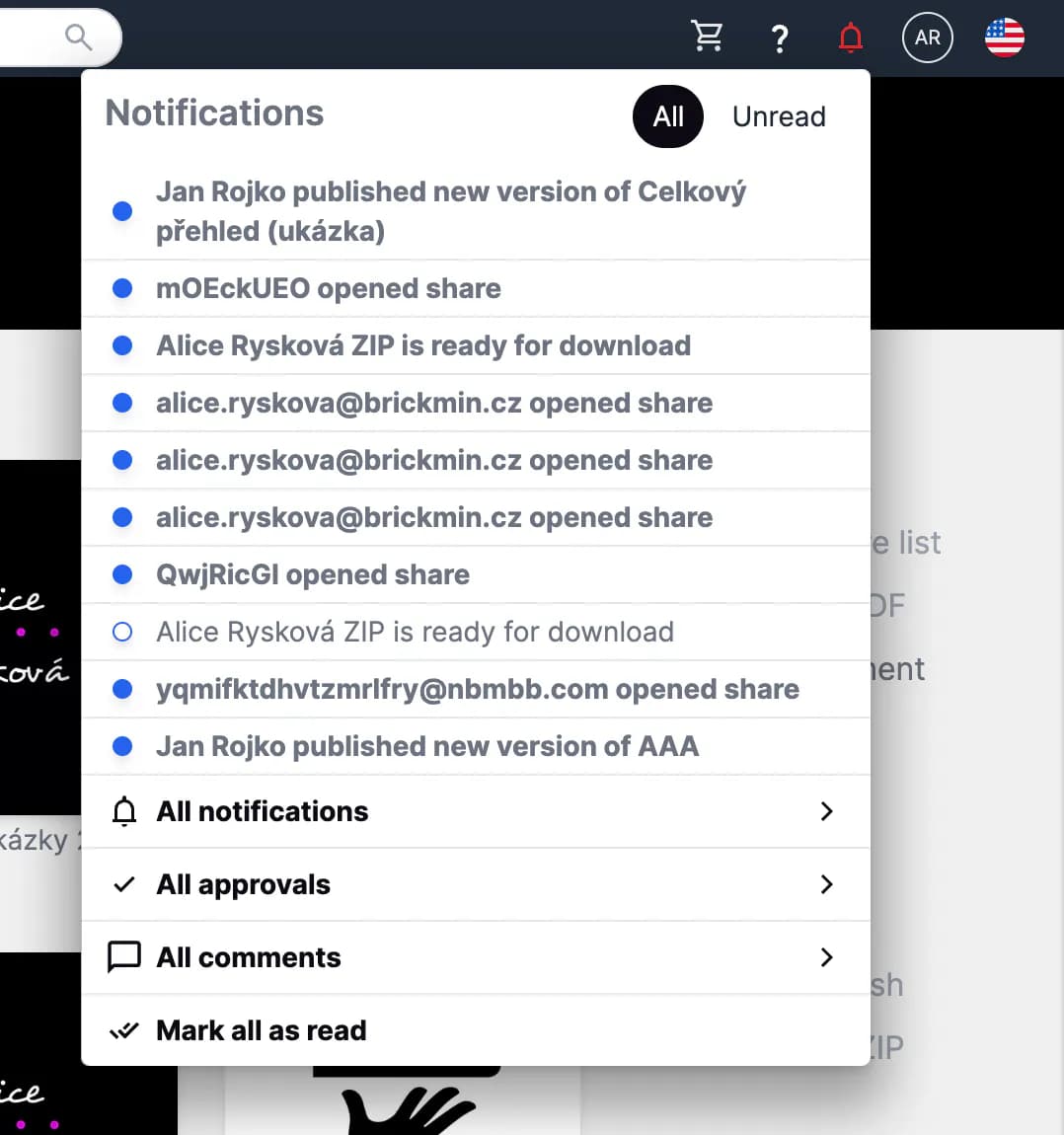Click the US flag language selector

(1004, 38)
